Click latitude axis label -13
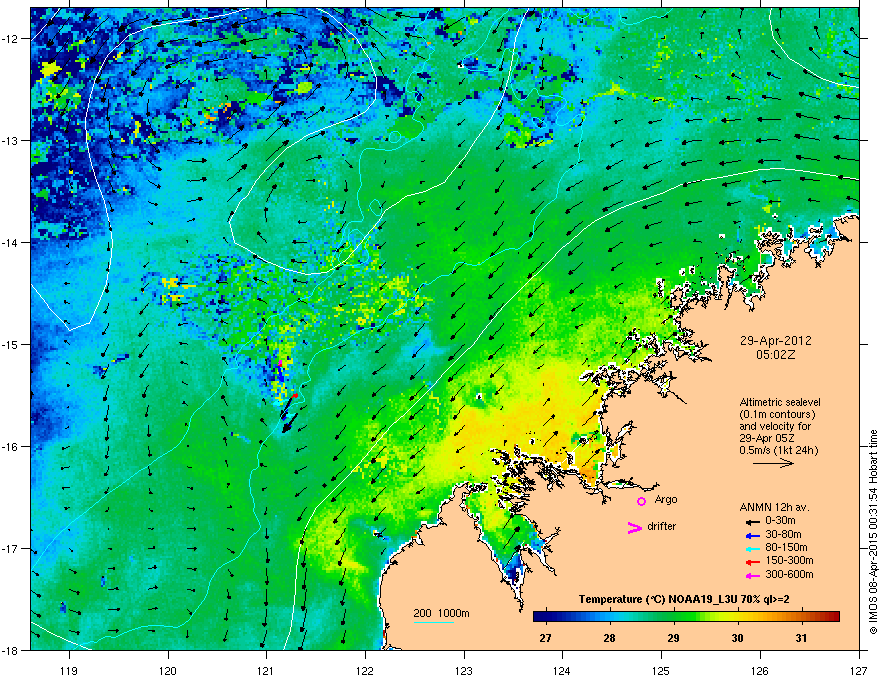 [11, 141]
